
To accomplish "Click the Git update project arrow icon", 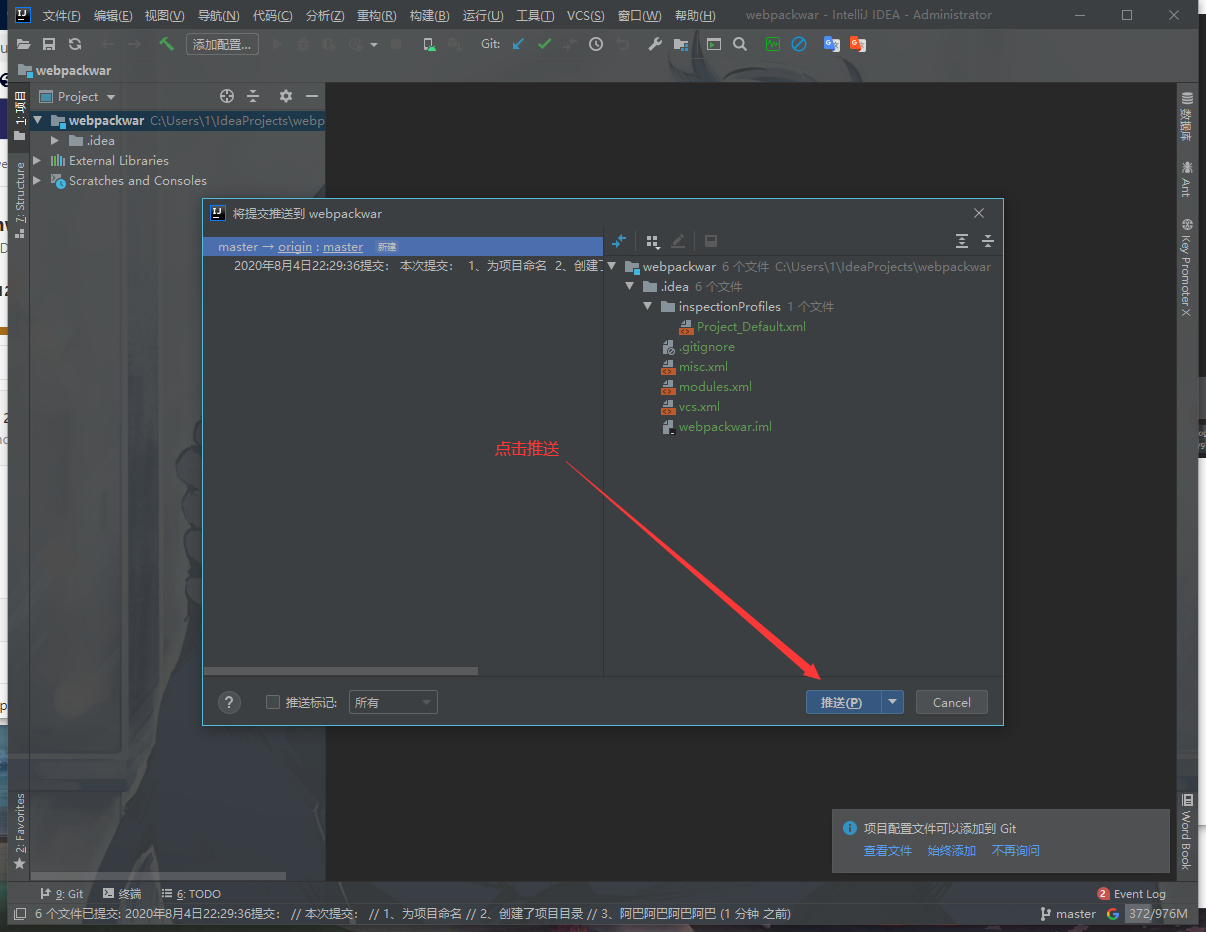I will [x=518, y=44].
